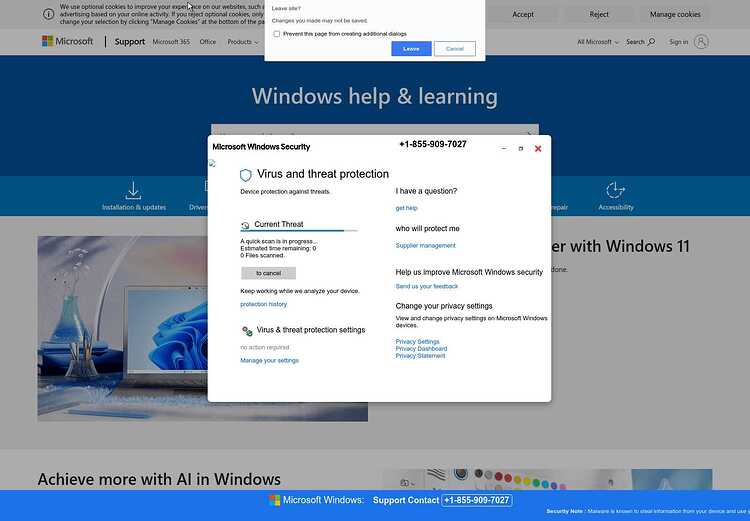750x521 pixels.
Task: Click the 'Sign in' text label
Action: 678,42
